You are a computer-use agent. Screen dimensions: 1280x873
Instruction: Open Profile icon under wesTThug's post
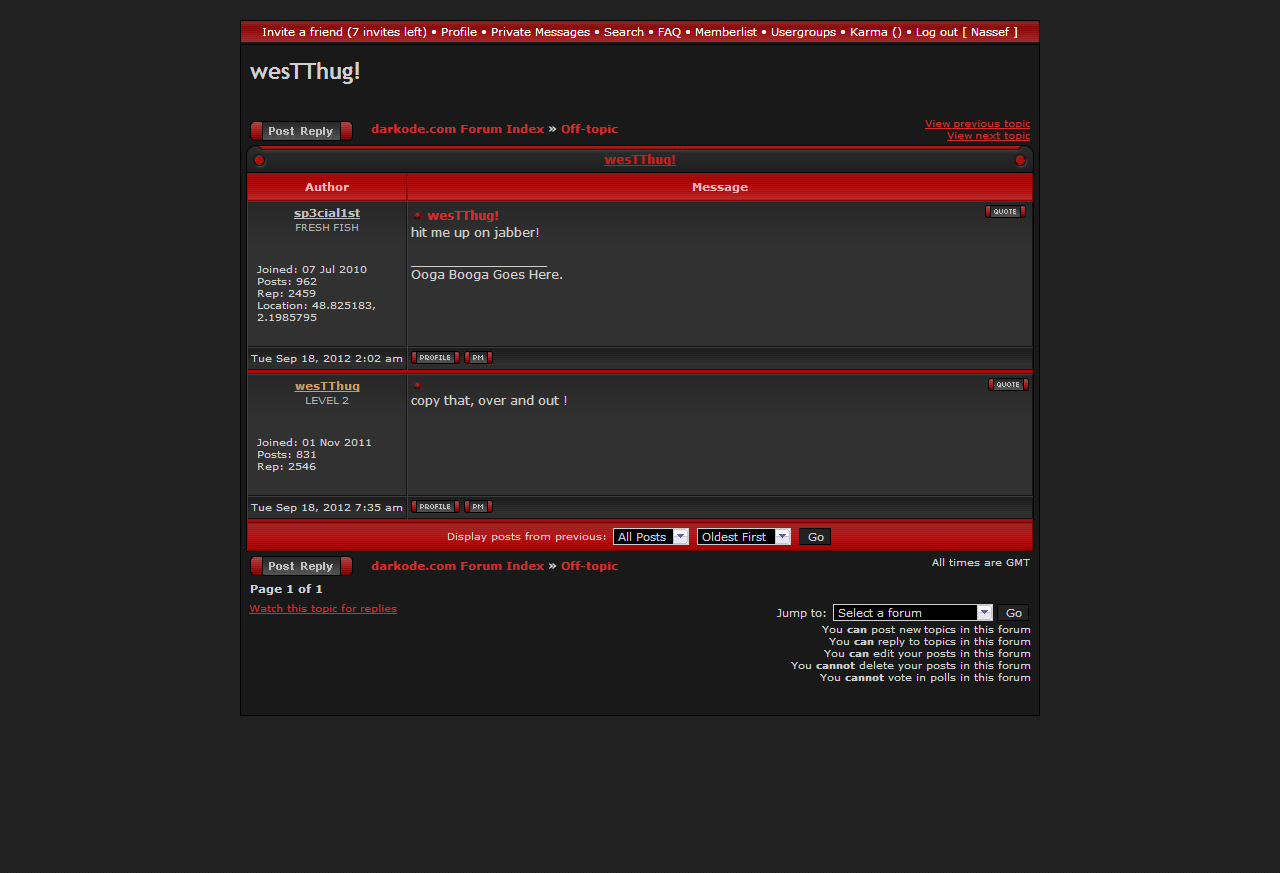click(435, 507)
